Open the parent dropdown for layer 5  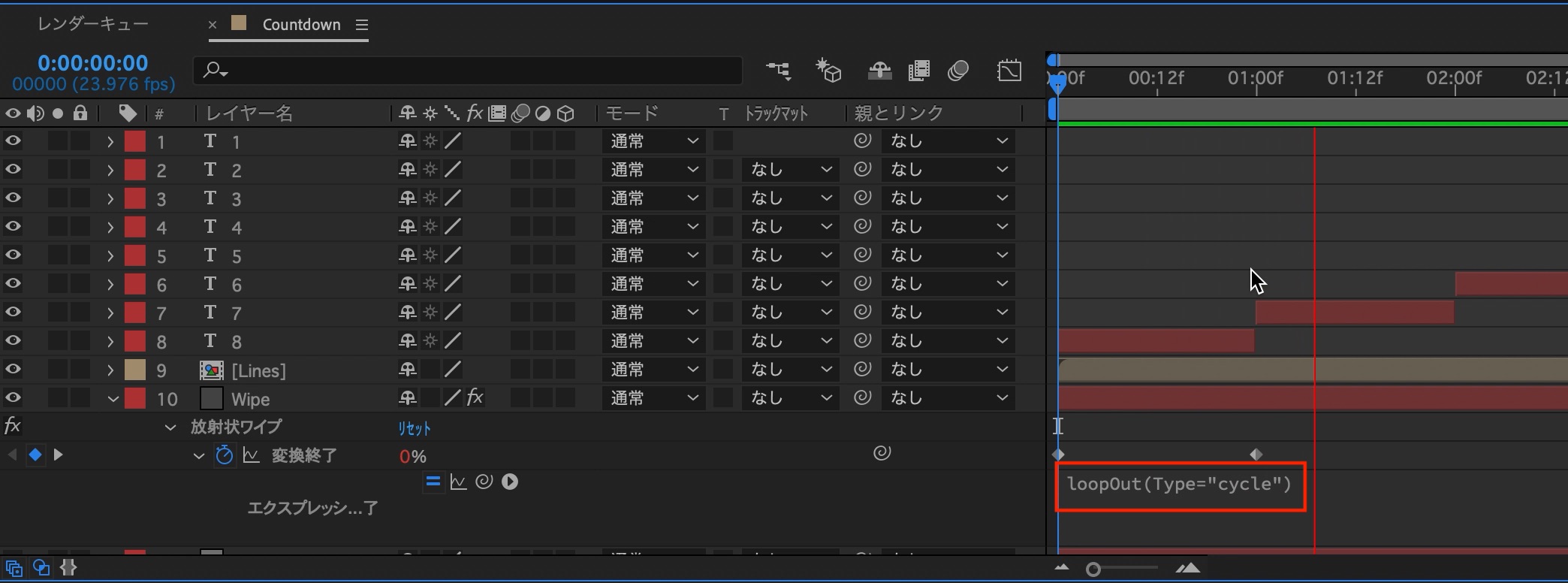pos(948,255)
